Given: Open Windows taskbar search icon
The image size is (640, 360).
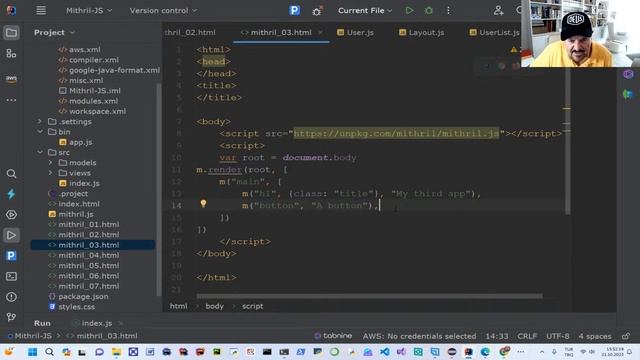Looking at the screenshot, I should (49, 352).
